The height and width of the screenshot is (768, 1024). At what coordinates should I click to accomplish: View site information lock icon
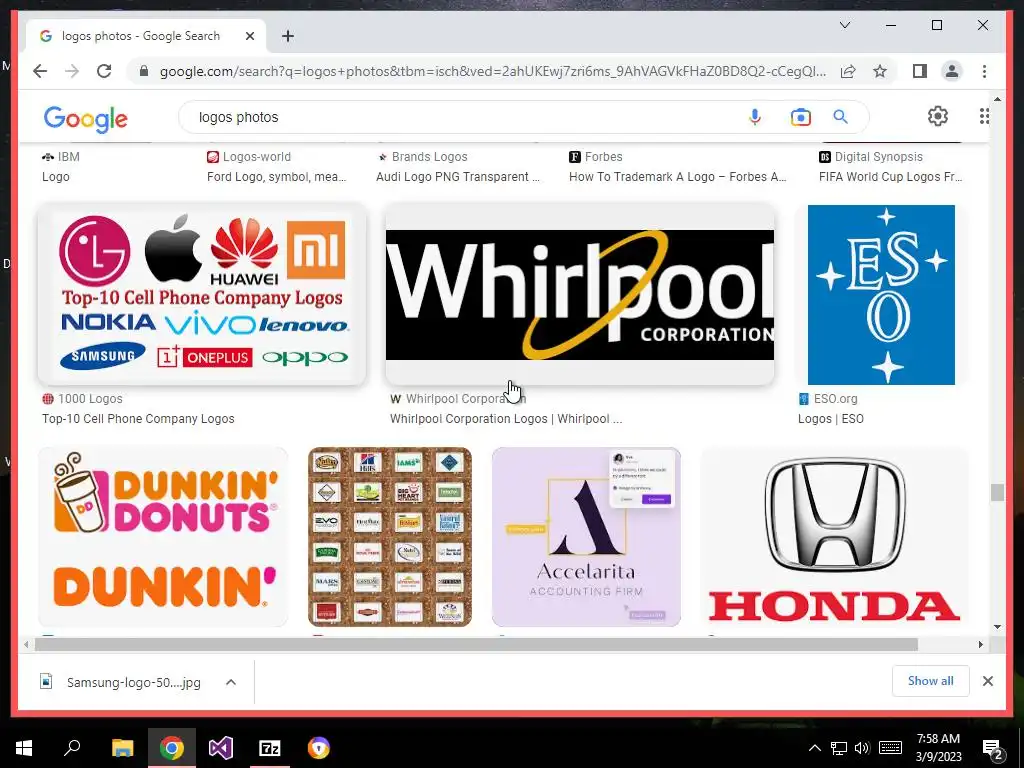point(144,71)
